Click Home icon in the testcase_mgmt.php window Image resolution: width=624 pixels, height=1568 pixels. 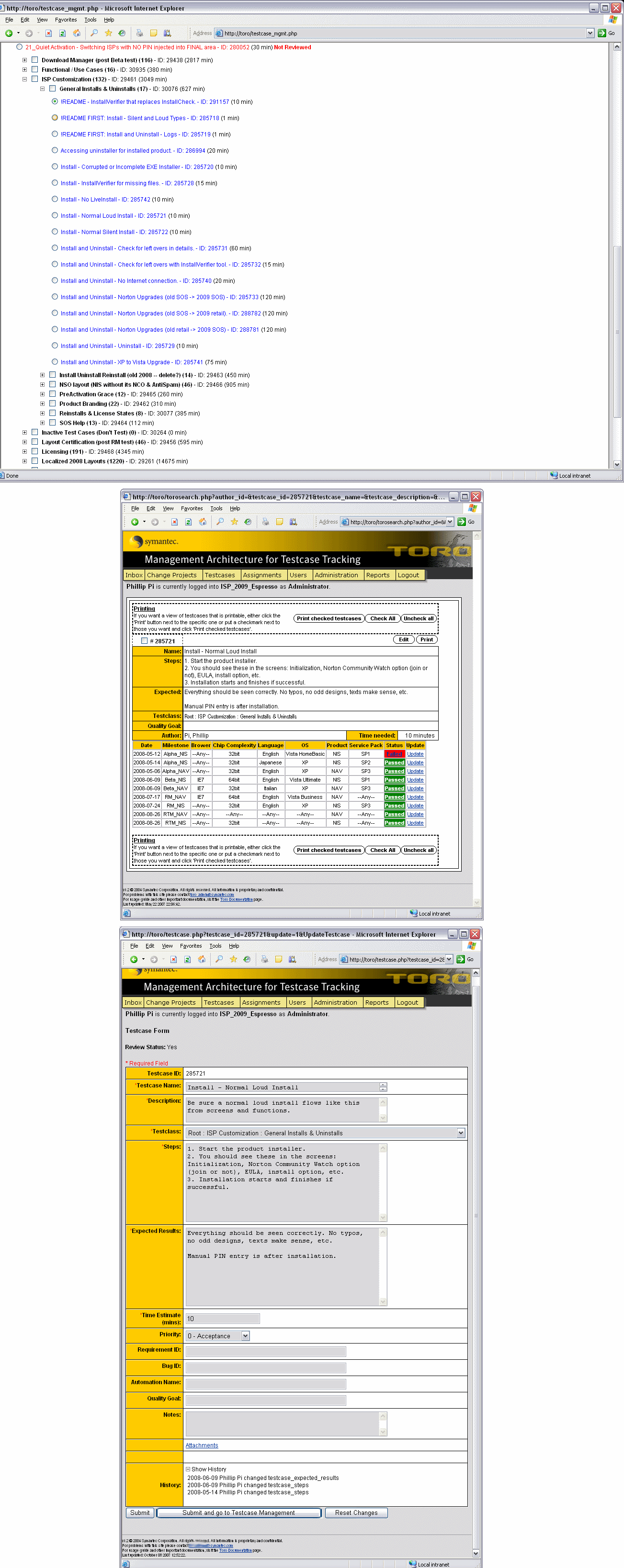click(x=77, y=34)
